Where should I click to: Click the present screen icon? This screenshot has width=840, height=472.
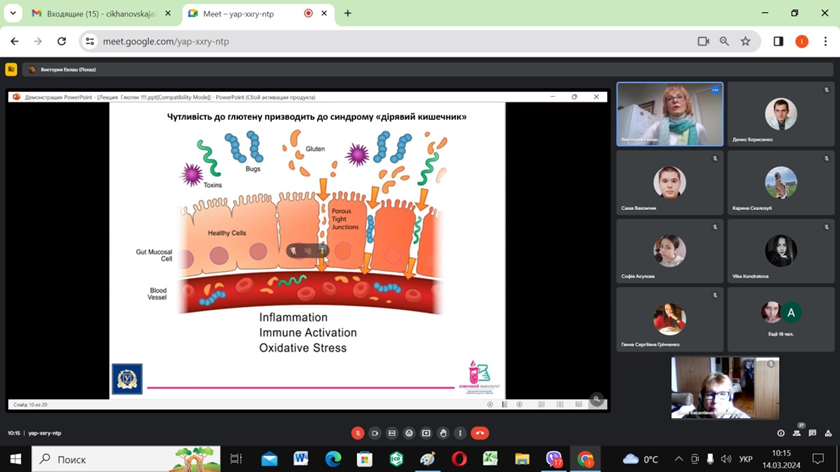[427, 433]
